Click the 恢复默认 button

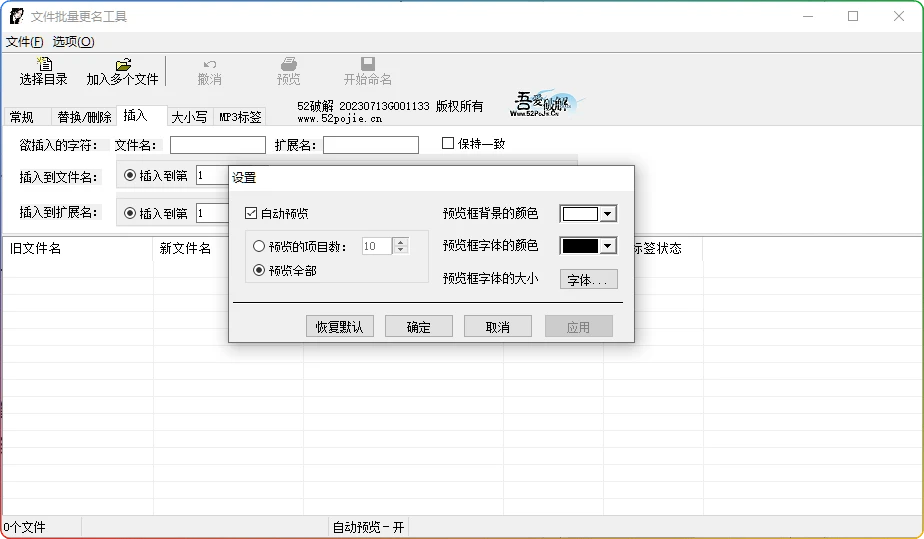340,326
